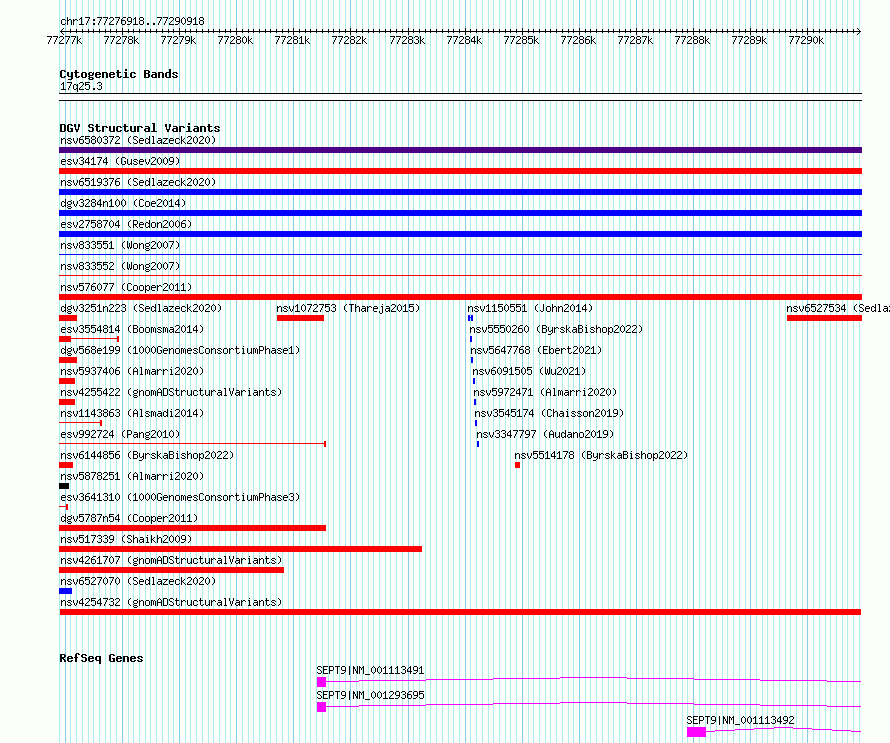Viewport: 890px width, 743px height.
Task: Open nsv1150551 (John2014) variant
Action: click(530, 308)
